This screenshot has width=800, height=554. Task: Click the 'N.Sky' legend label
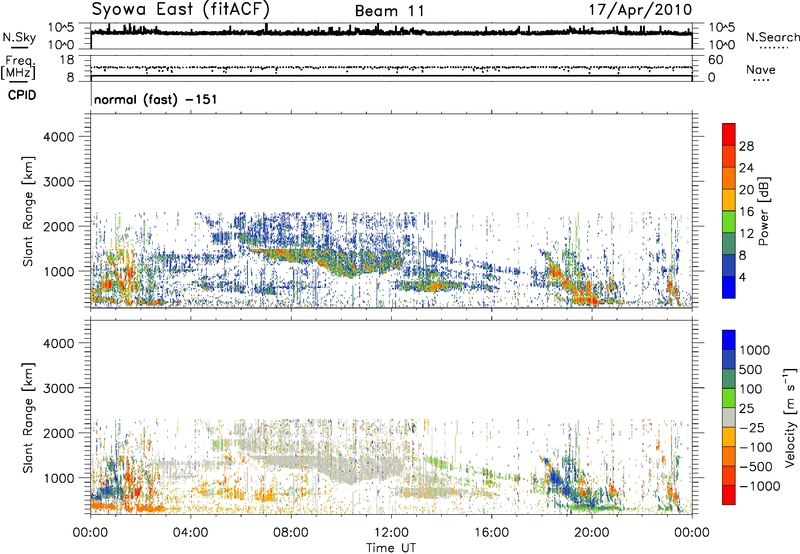coord(19,37)
